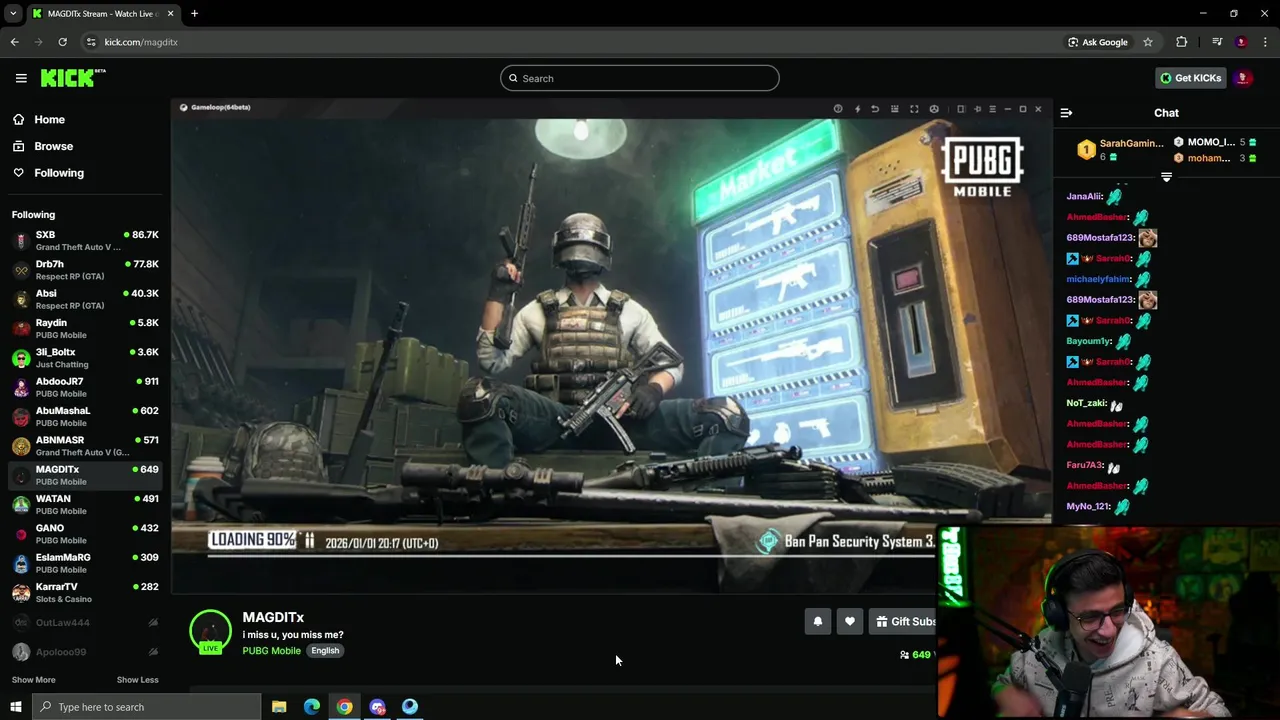Open GANO channel in Following list
This screenshot has height=720, width=1280.
click(x=85, y=533)
